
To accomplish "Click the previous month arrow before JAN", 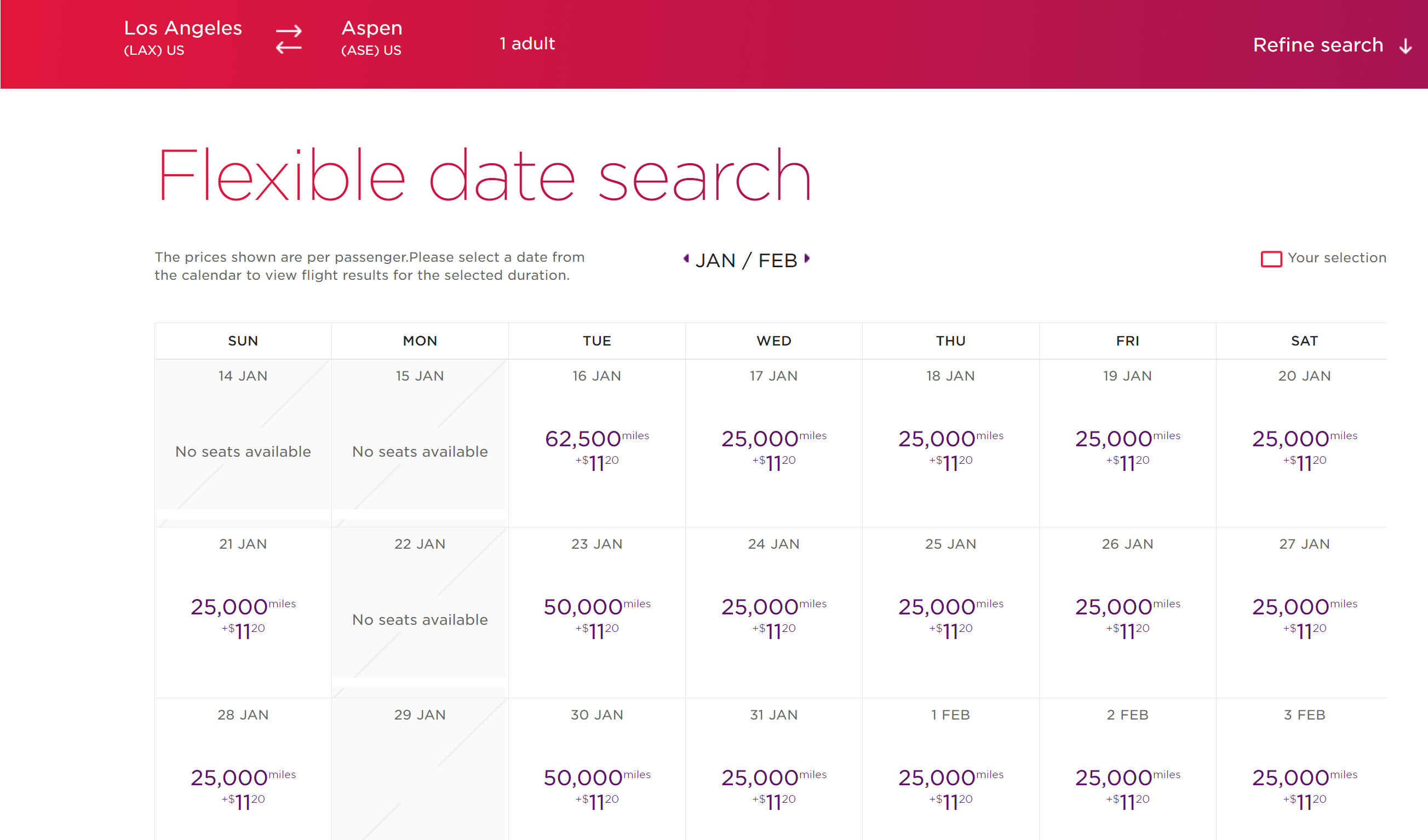I will pos(686,259).
